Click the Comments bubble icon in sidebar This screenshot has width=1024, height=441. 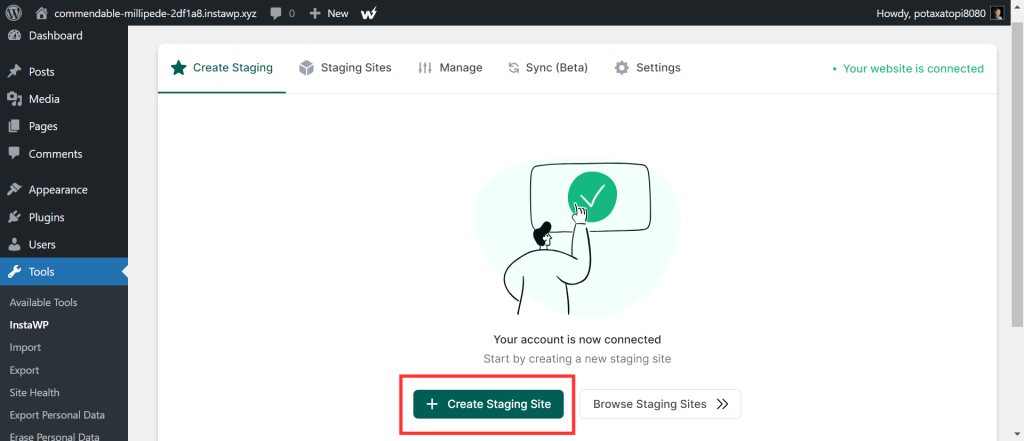click(x=14, y=154)
